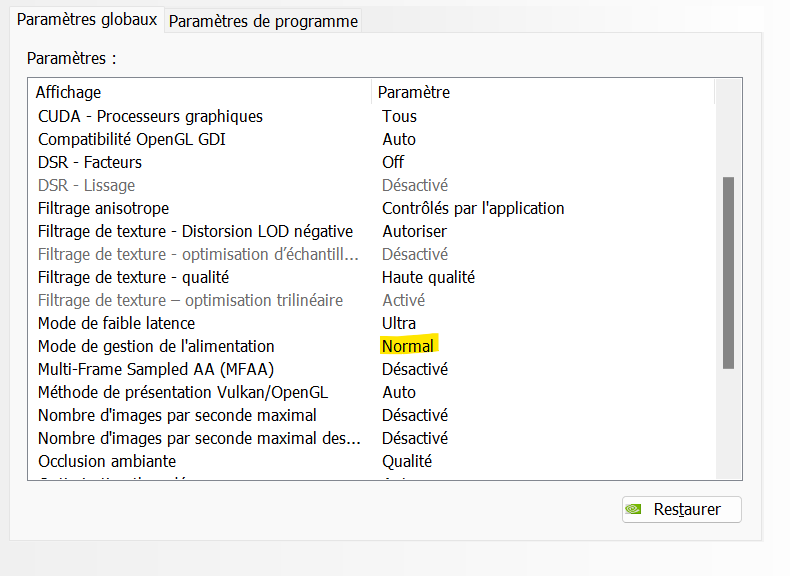Open the Haute qualité texture filtering value
790x576 pixels.
(428, 277)
